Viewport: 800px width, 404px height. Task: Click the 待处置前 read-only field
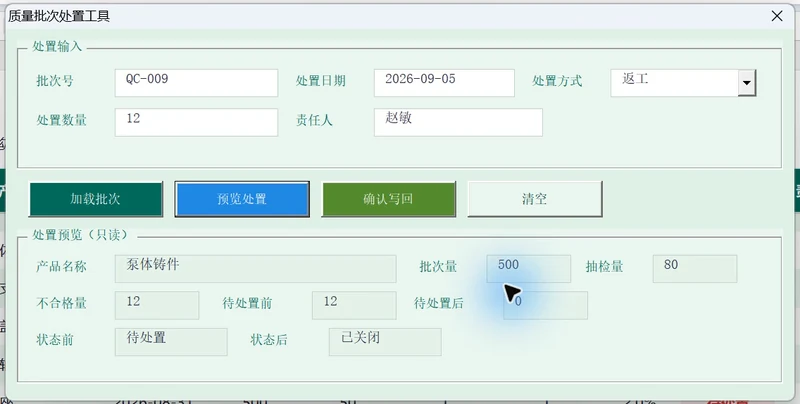click(x=354, y=305)
